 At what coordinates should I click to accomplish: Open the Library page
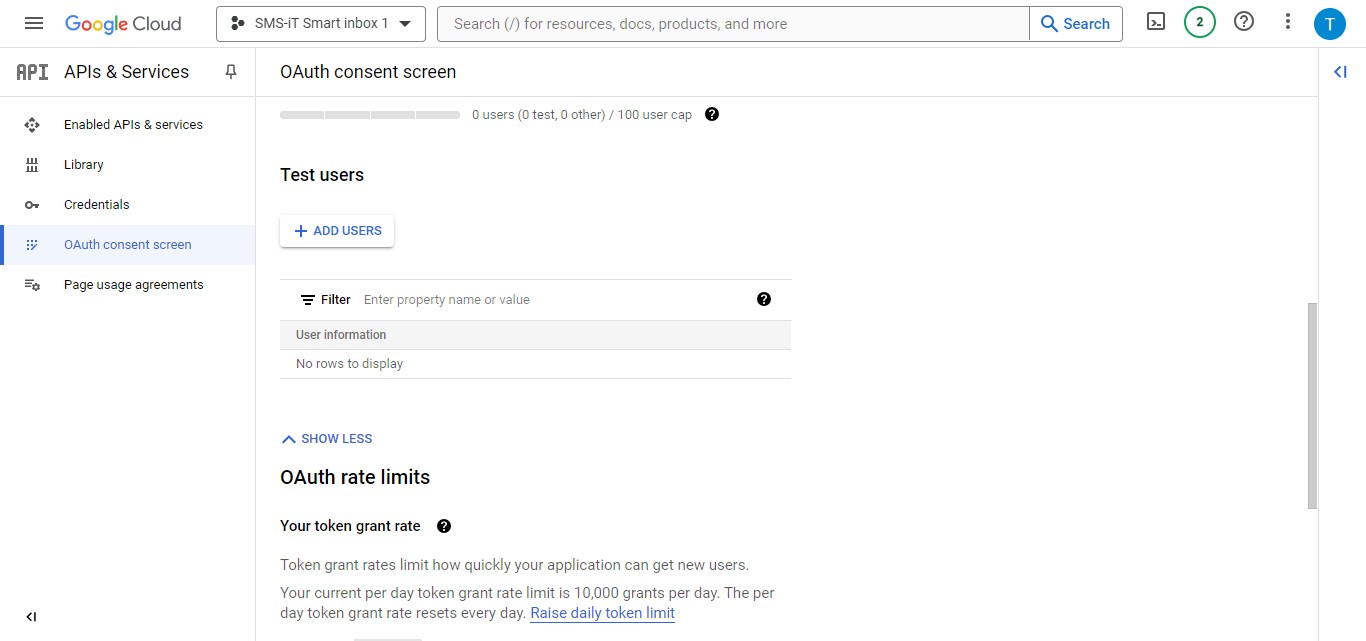[x=83, y=164]
